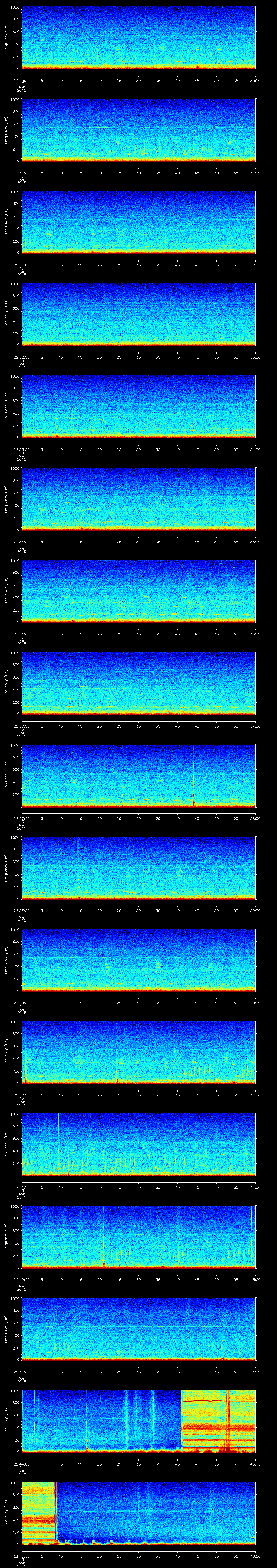The width and height of the screenshot is (277, 1568).
Task: Select the spectrogram panel starting at 22:30:00
Action: [x=139, y=130]
